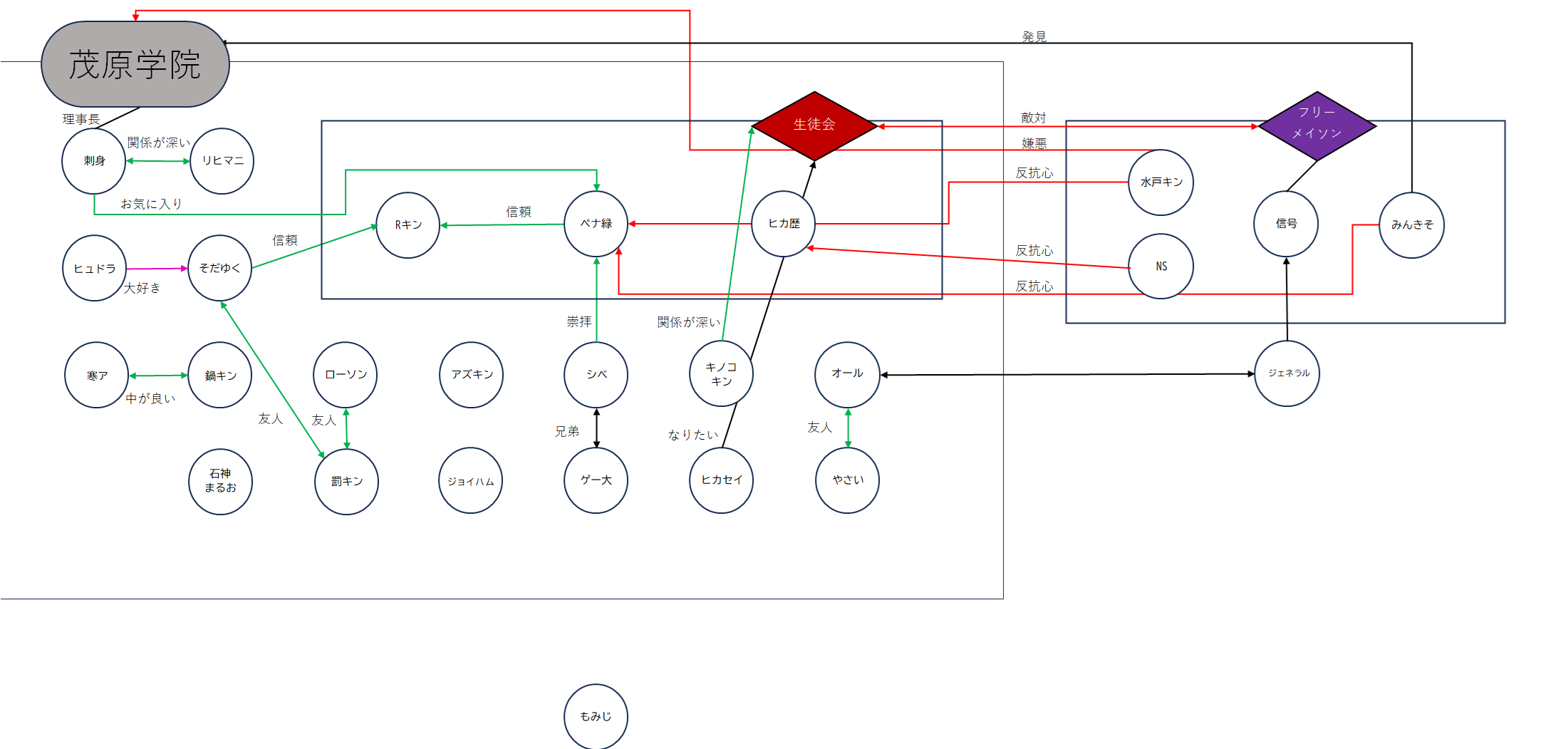The height and width of the screenshot is (749, 1568).
Task: Select the 石神まるお node
Action: (x=221, y=482)
